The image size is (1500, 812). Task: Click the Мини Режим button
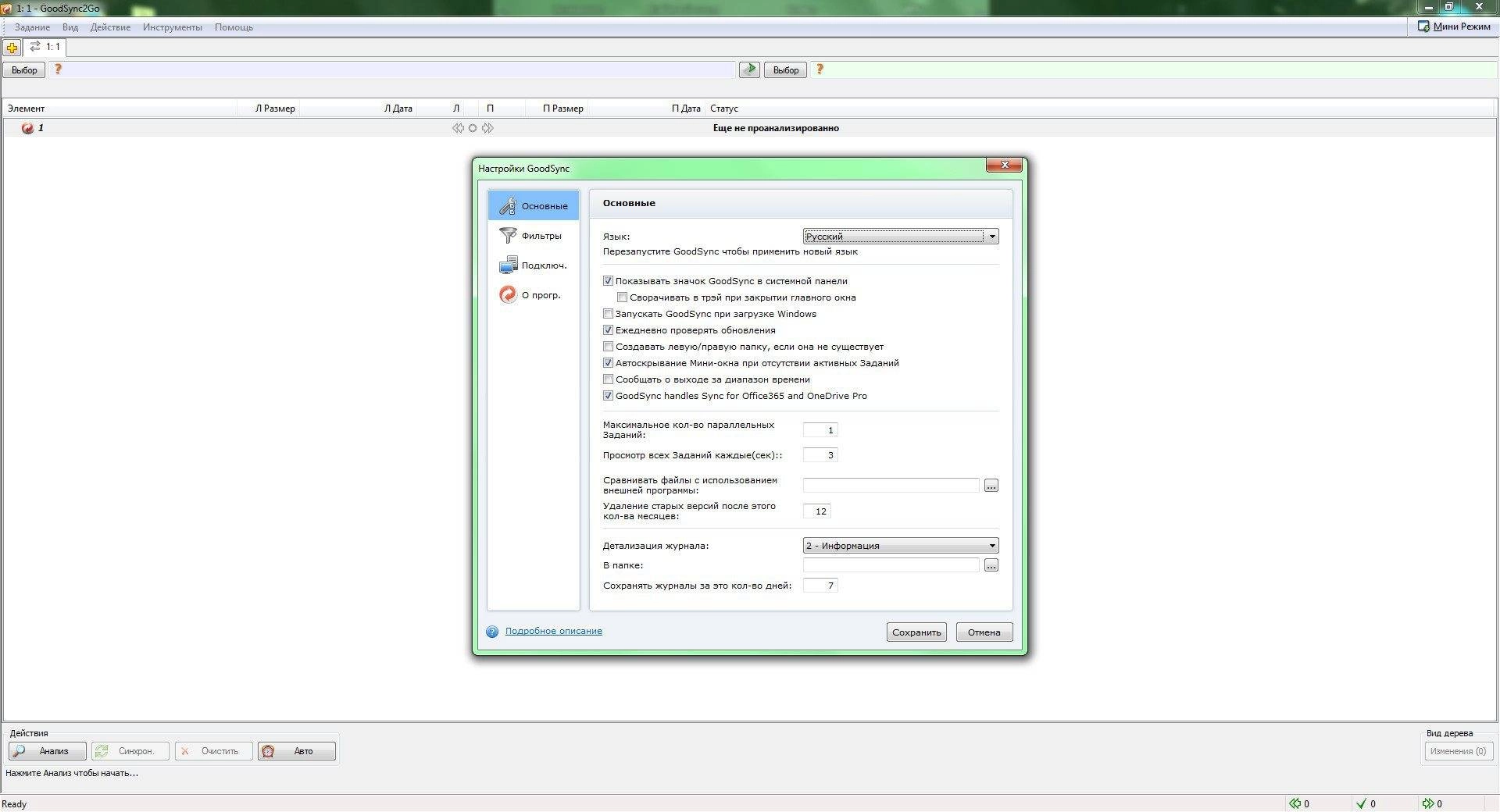(1454, 27)
